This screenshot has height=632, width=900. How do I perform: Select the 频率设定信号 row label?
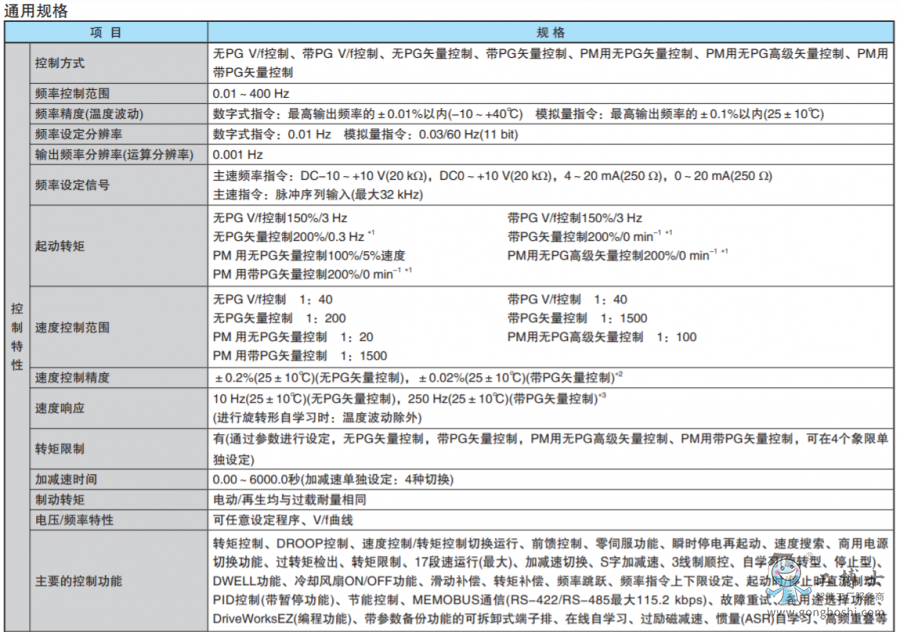point(72,185)
